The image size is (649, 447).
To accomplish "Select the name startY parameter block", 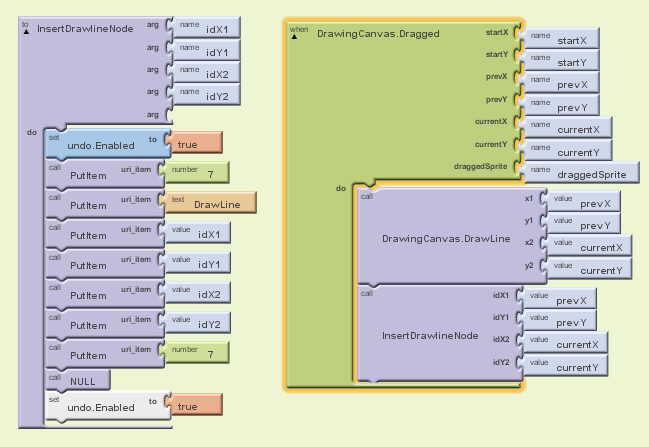I will click(560, 60).
